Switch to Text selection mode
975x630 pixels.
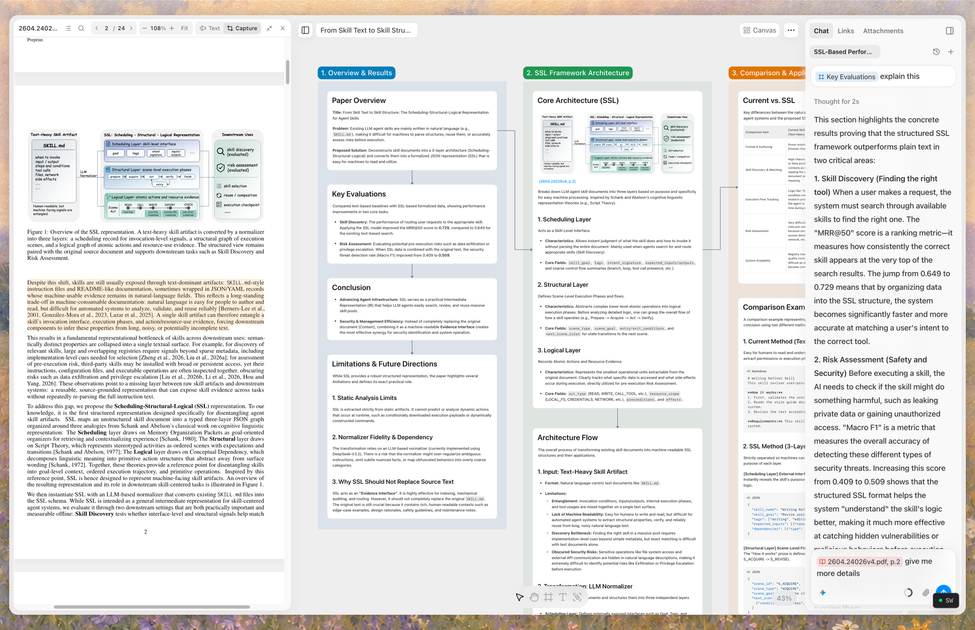pos(210,28)
